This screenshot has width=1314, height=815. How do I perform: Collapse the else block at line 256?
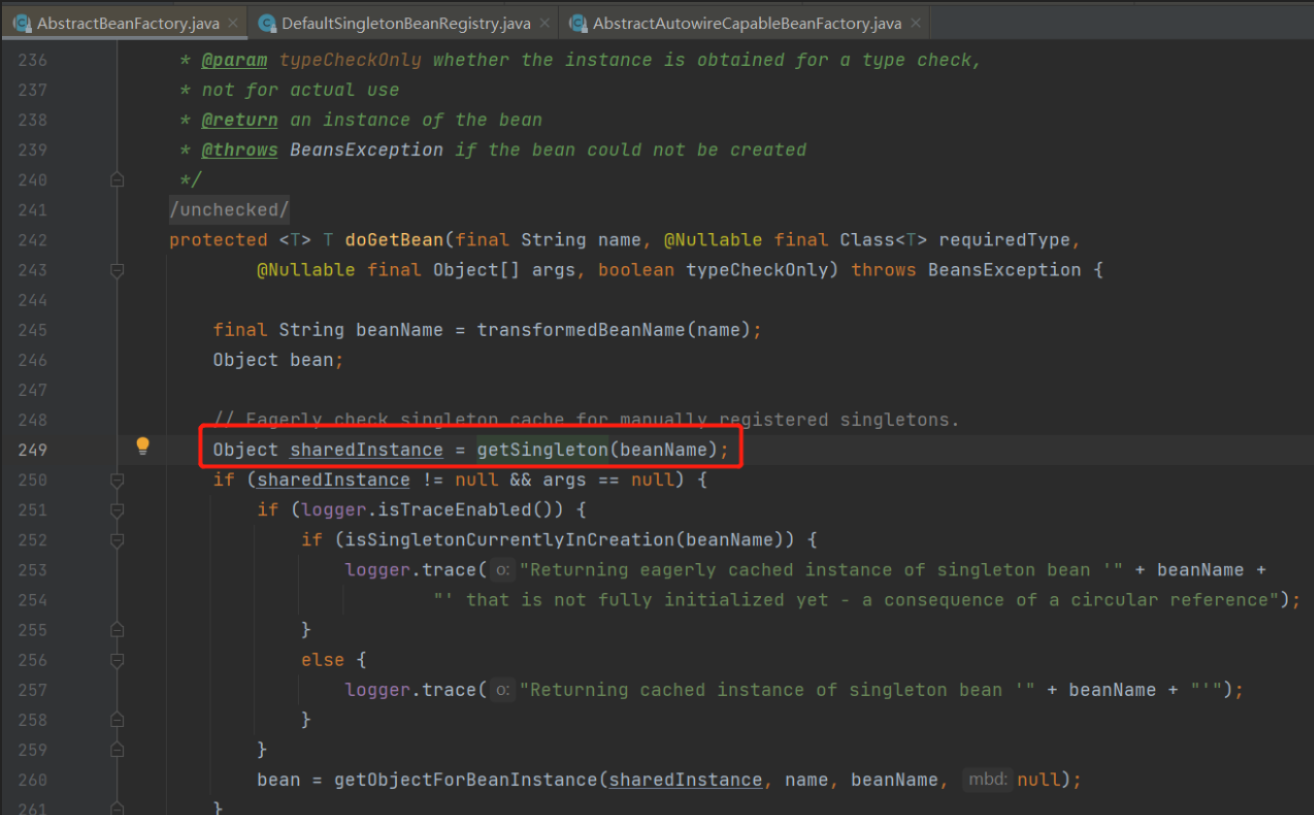[117, 660]
